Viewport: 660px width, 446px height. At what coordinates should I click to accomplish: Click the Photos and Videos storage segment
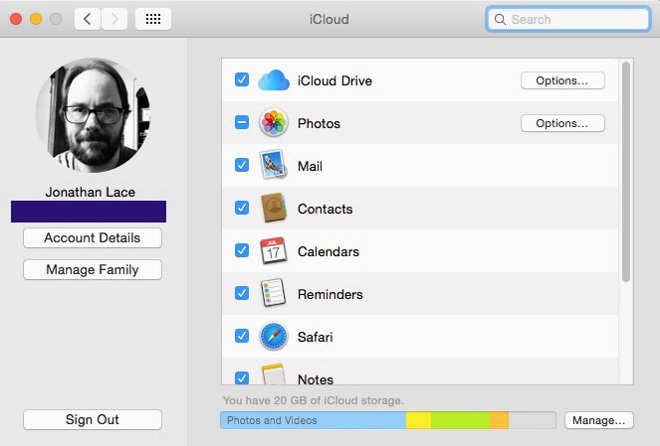(x=313, y=420)
